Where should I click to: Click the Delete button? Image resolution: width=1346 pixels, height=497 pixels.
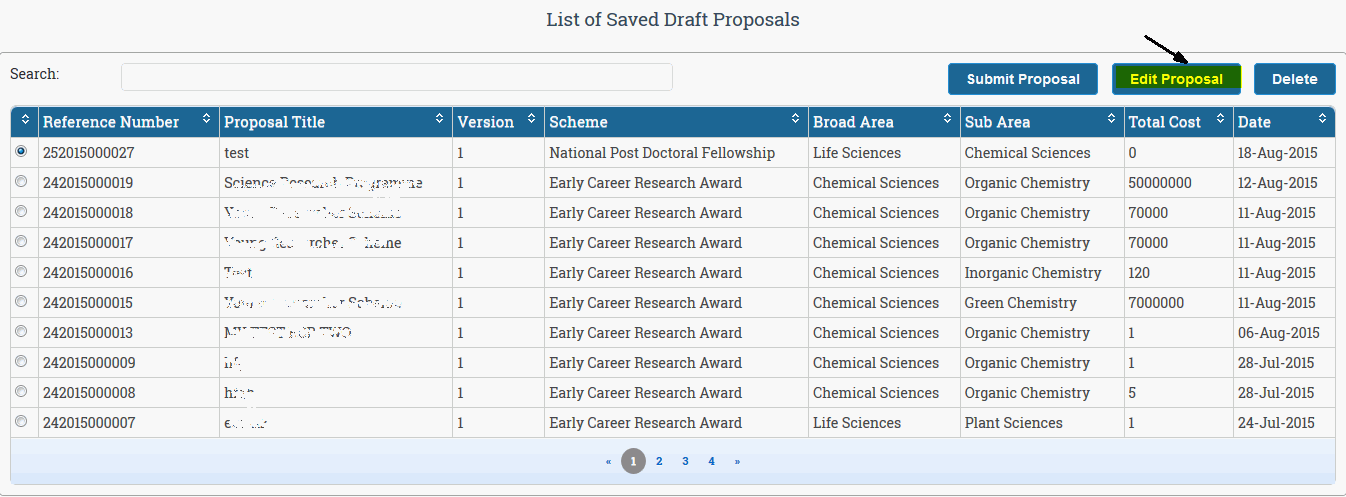(1295, 79)
